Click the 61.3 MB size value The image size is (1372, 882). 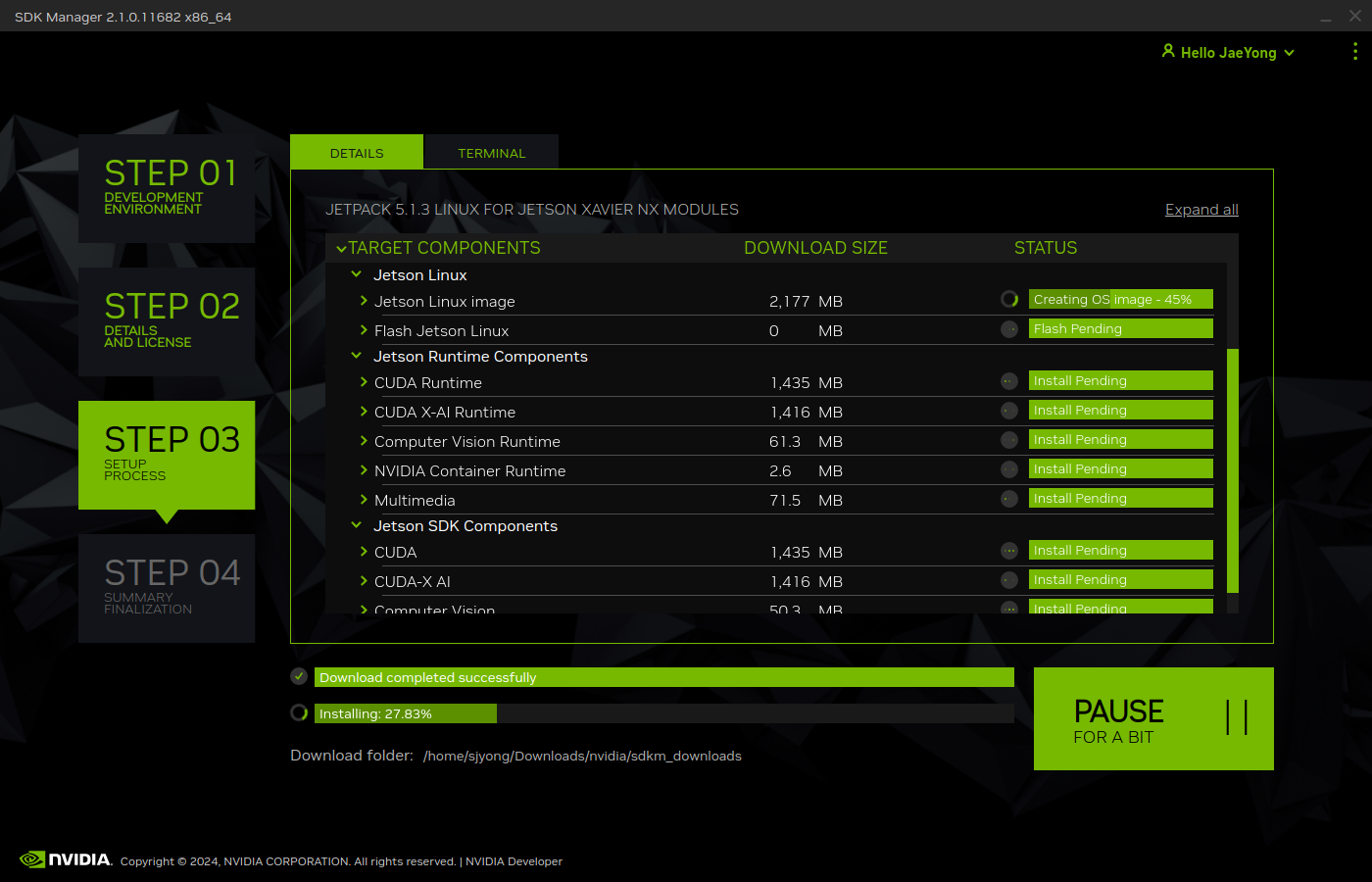click(806, 442)
